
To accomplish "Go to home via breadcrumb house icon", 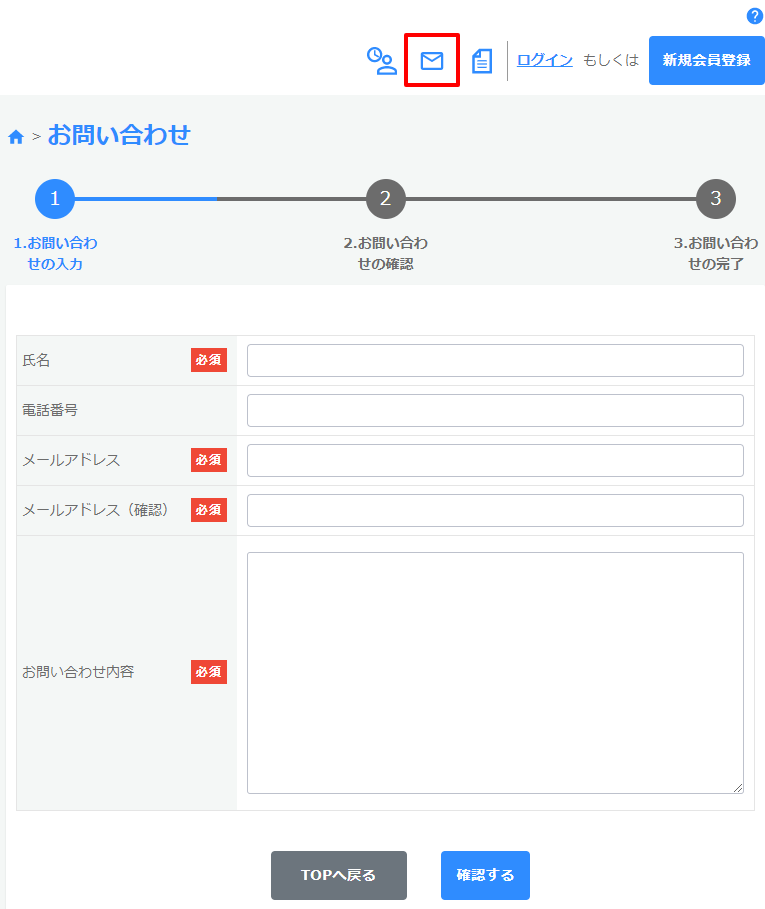I will (16, 137).
